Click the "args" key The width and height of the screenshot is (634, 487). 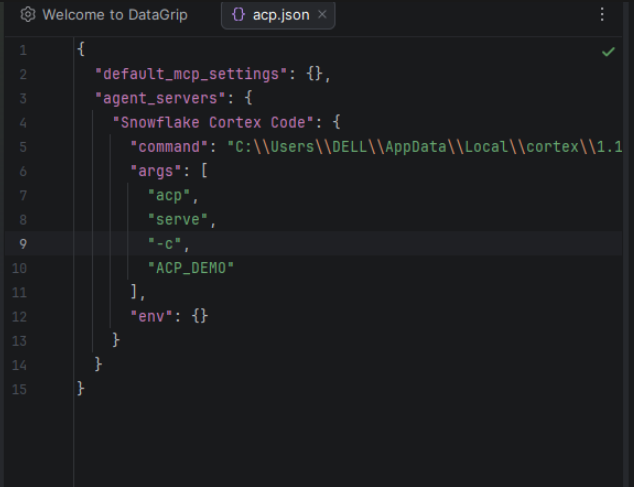click(x=156, y=171)
